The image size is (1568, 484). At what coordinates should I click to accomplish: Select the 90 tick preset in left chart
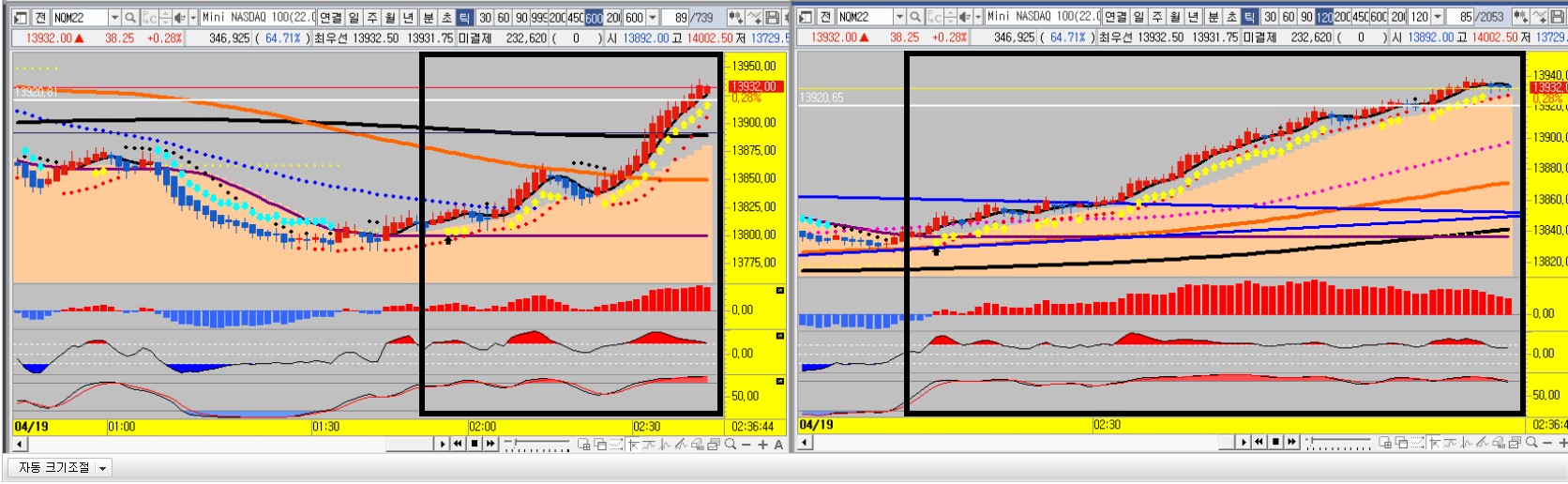[521, 18]
